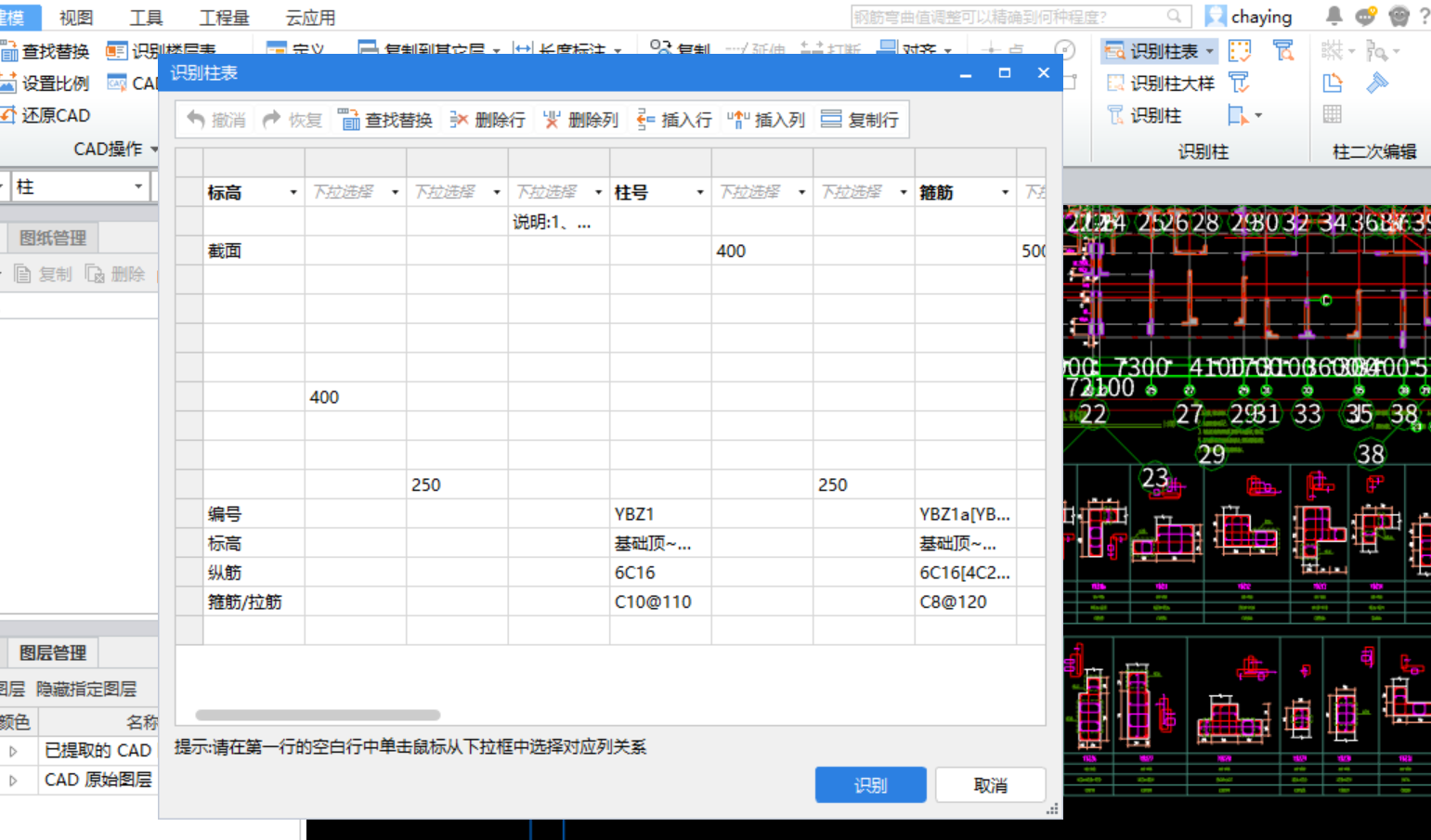This screenshot has height=840, width=1431.
Task: Select the 截面 row label cell
Action: tap(254, 251)
